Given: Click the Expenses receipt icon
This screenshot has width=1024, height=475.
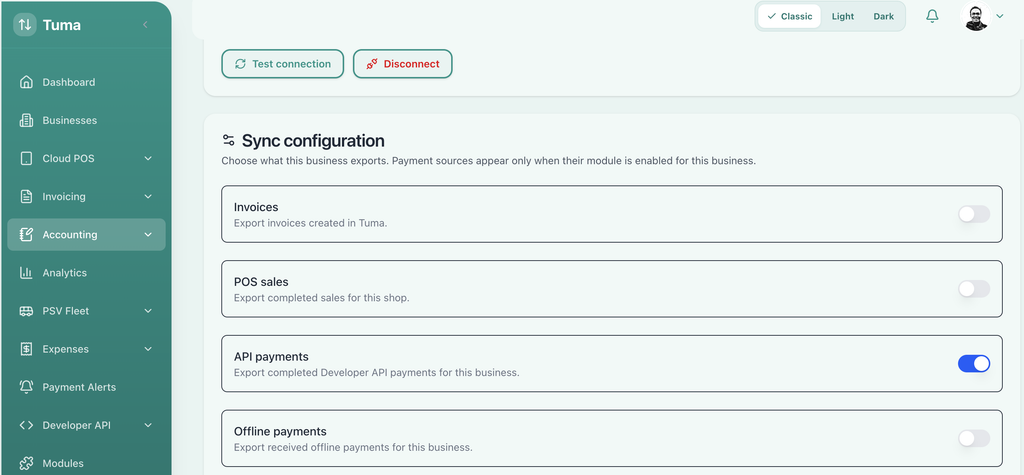Looking at the screenshot, I should pyautogui.click(x=26, y=349).
